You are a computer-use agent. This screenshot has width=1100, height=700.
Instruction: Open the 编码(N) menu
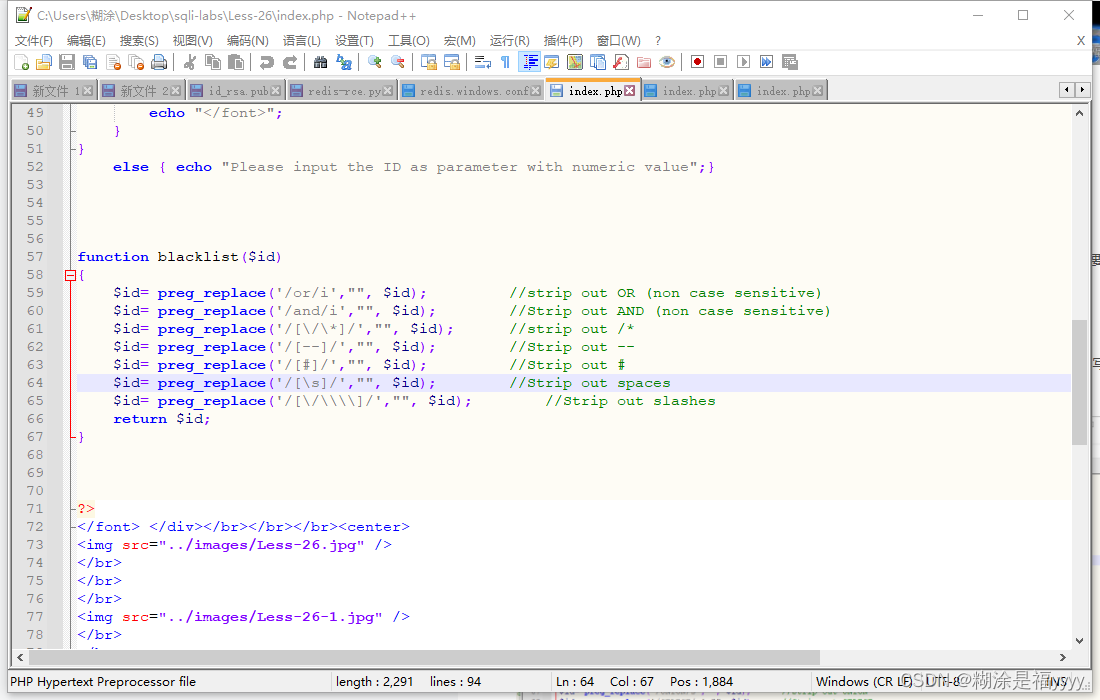247,41
